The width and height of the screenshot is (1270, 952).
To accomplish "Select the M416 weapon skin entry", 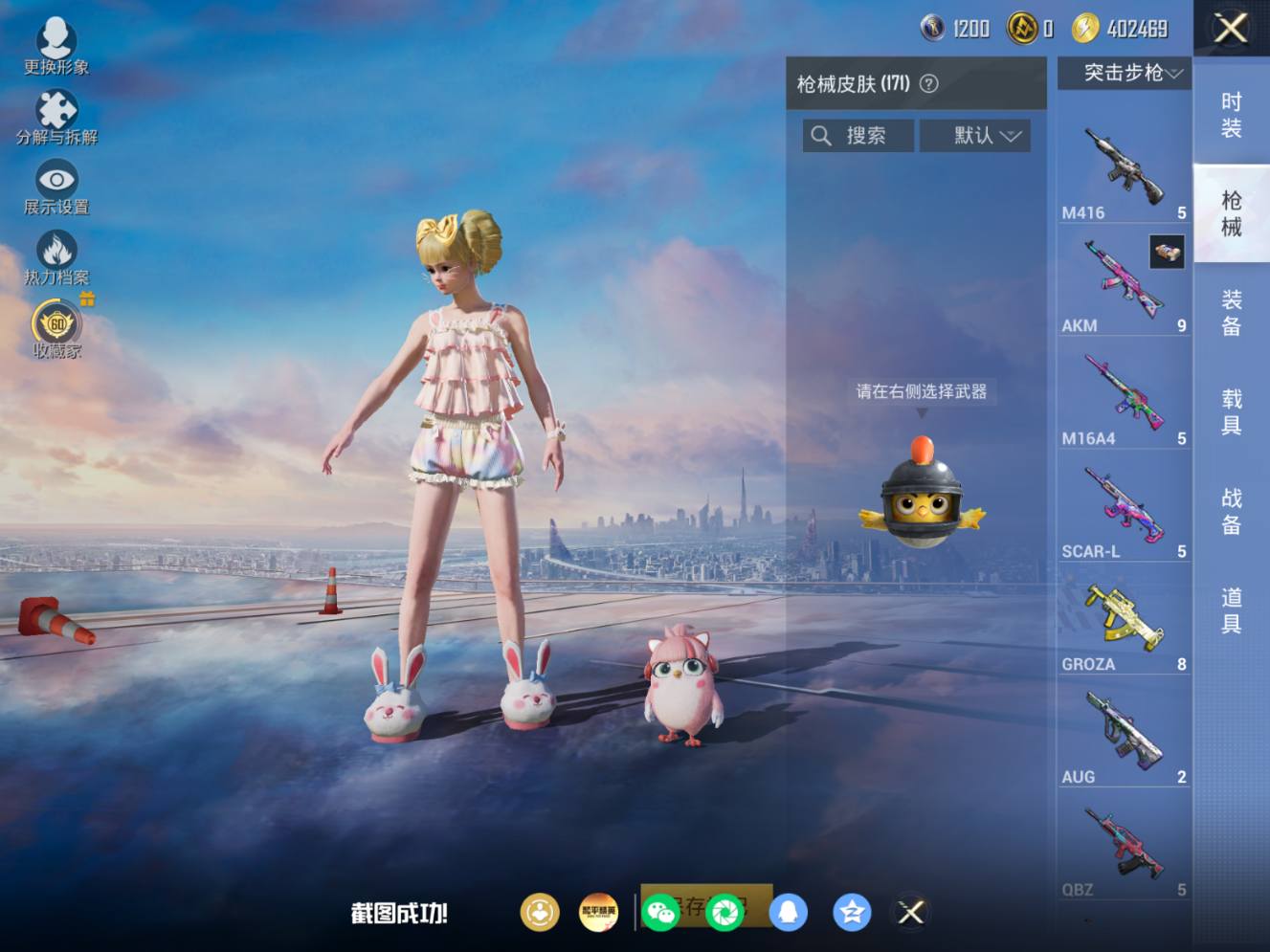I will pyautogui.click(x=1124, y=169).
